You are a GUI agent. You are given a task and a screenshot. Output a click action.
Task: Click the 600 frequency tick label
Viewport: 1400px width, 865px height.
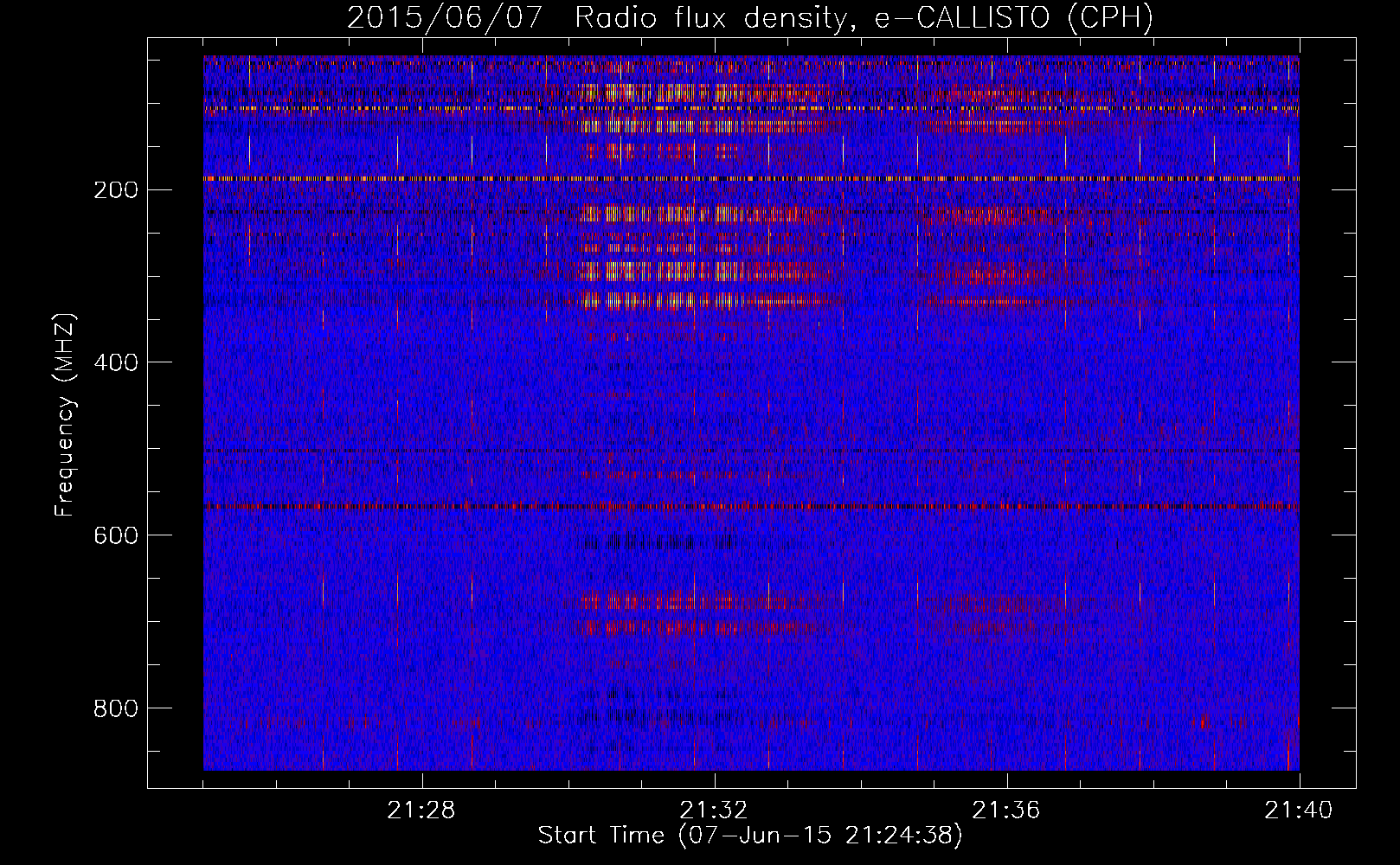pyautogui.click(x=115, y=535)
